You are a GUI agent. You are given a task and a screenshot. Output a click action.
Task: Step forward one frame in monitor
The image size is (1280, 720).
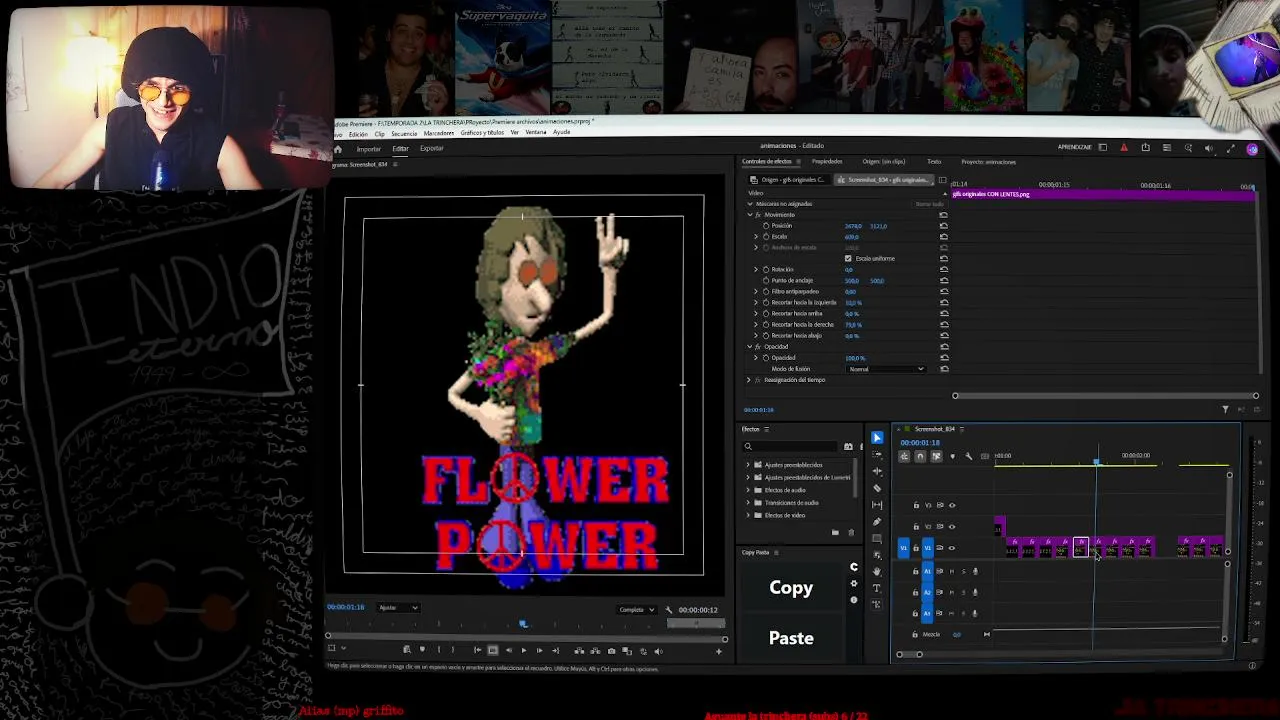(x=539, y=651)
